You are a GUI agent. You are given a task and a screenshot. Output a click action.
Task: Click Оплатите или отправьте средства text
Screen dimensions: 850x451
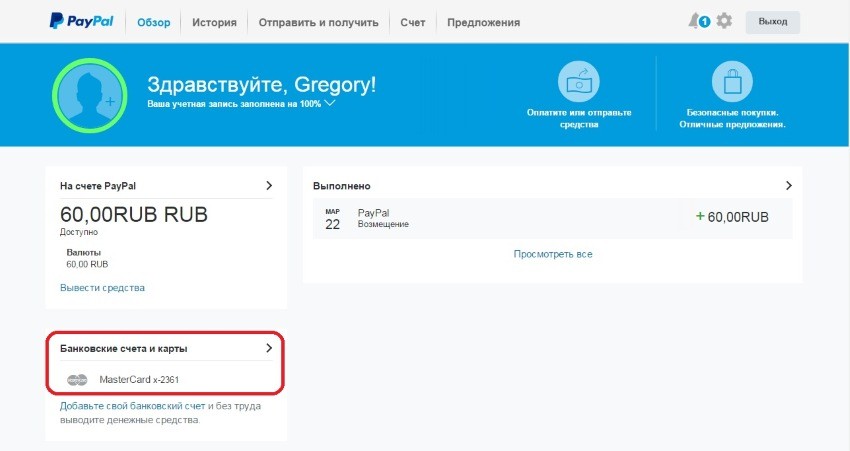click(579, 118)
